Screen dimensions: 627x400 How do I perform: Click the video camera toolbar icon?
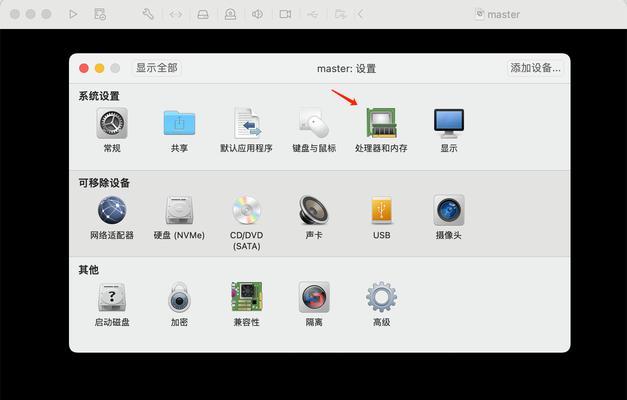[285, 14]
